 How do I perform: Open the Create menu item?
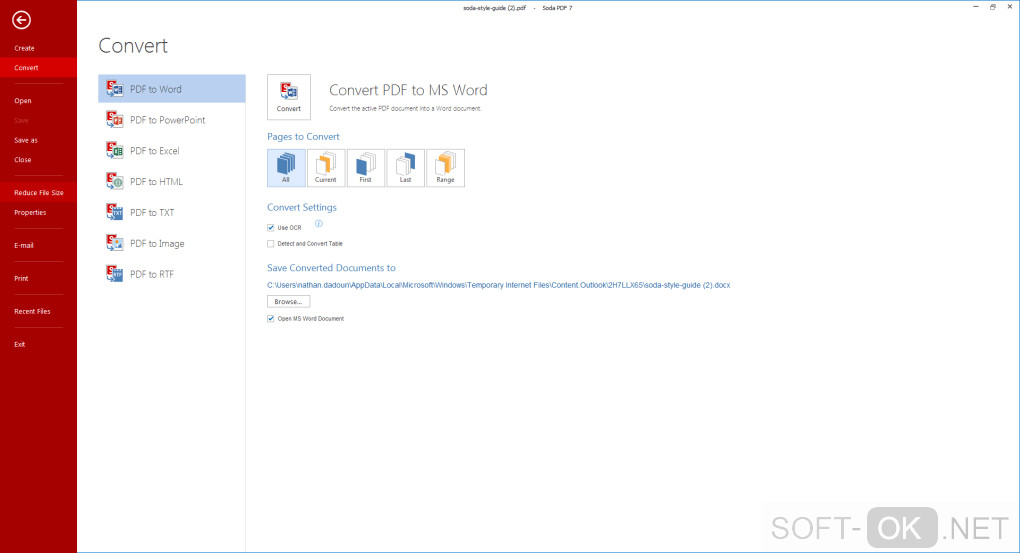(25, 48)
